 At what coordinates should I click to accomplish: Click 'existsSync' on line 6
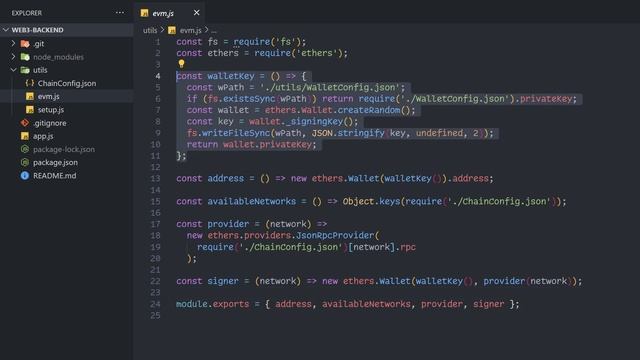(x=249, y=99)
